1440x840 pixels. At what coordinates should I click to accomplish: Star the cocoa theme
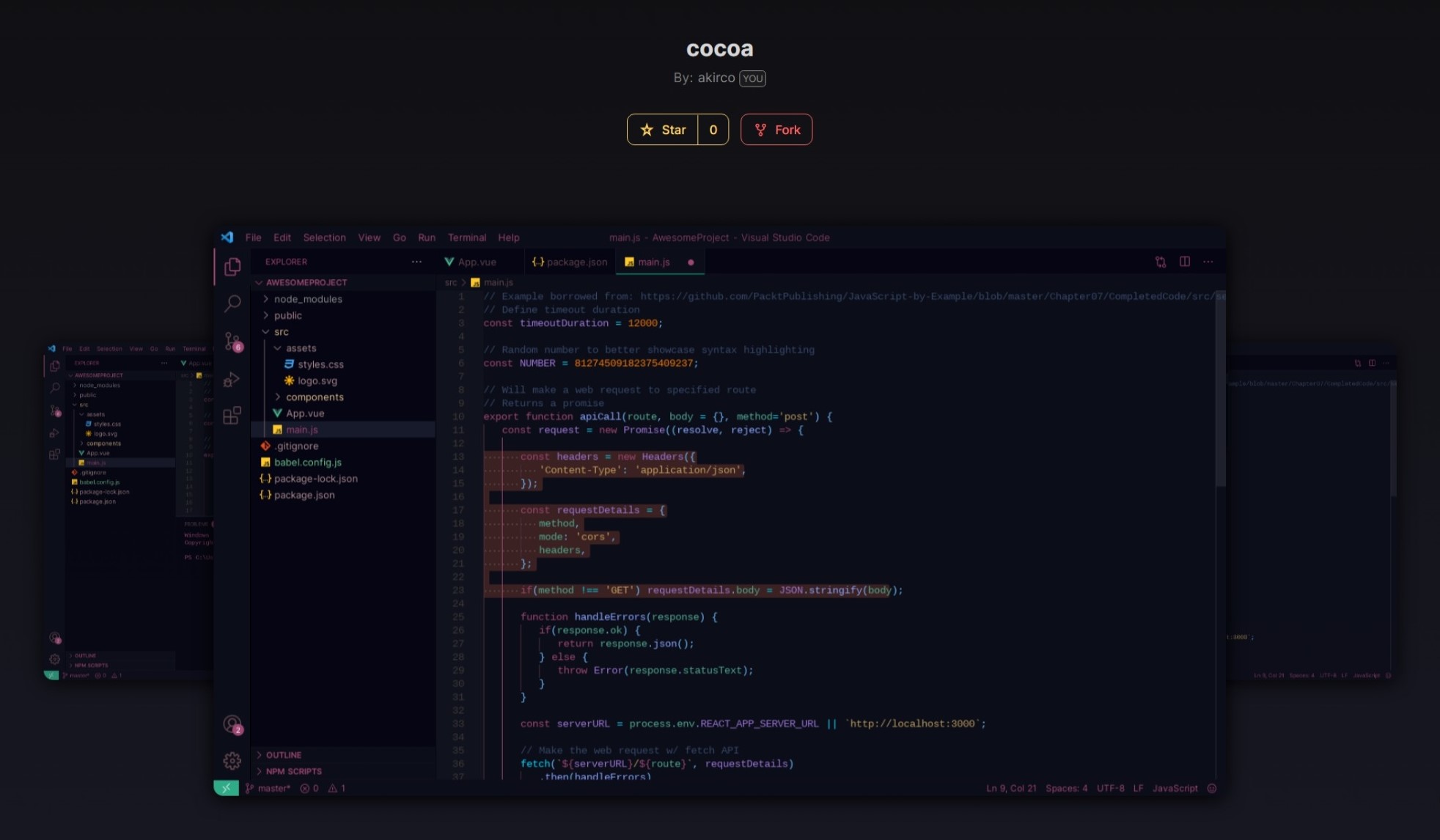click(663, 130)
